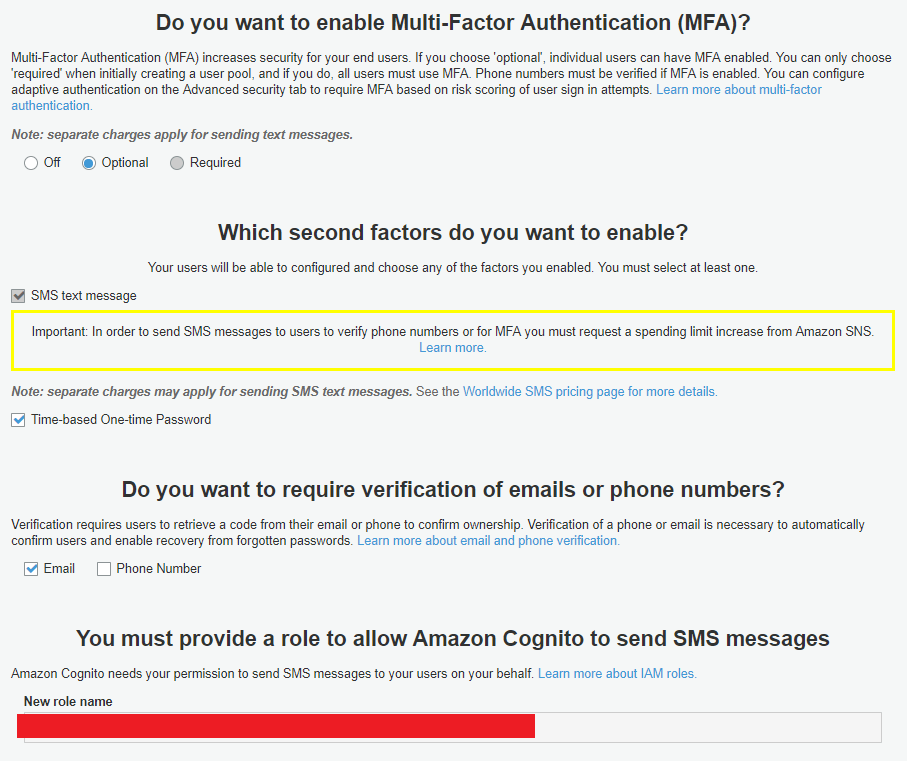Click Learn more inside the yellow SNS warning
Viewport: 907px width, 761px height.
point(452,347)
